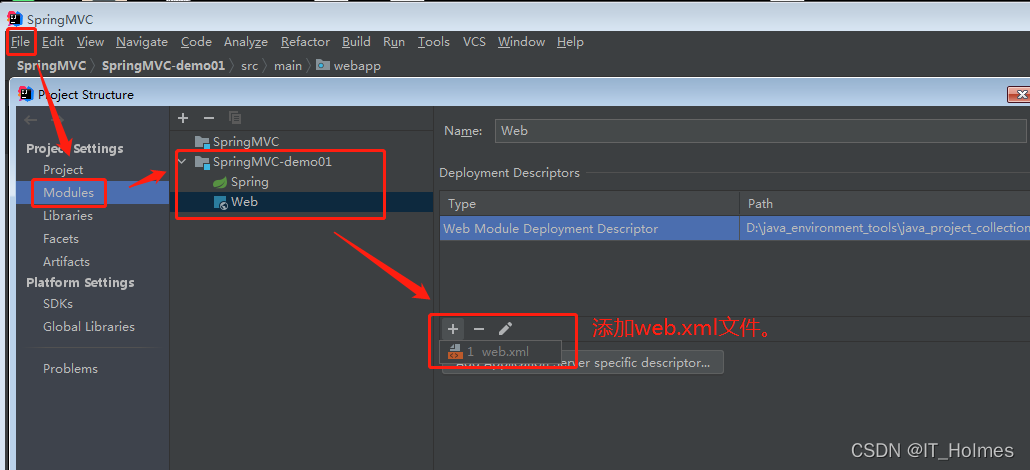
Task: Open the Tools menu
Action: (x=434, y=42)
